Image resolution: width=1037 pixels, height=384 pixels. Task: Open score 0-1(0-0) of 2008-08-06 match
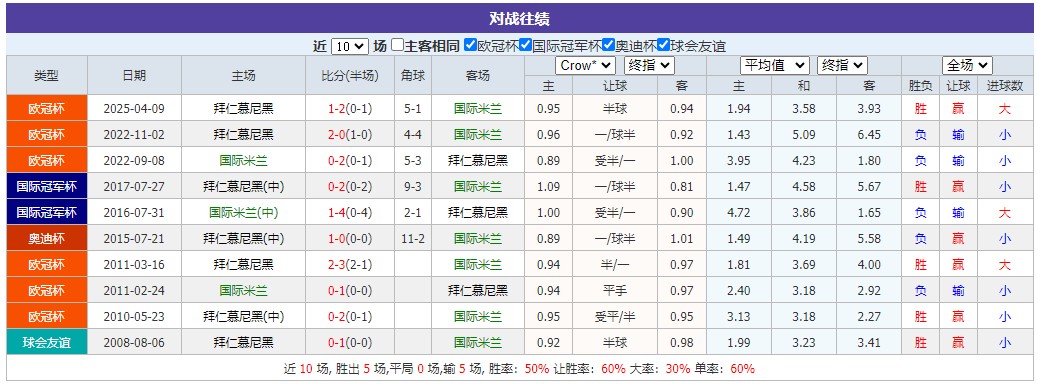click(x=350, y=343)
